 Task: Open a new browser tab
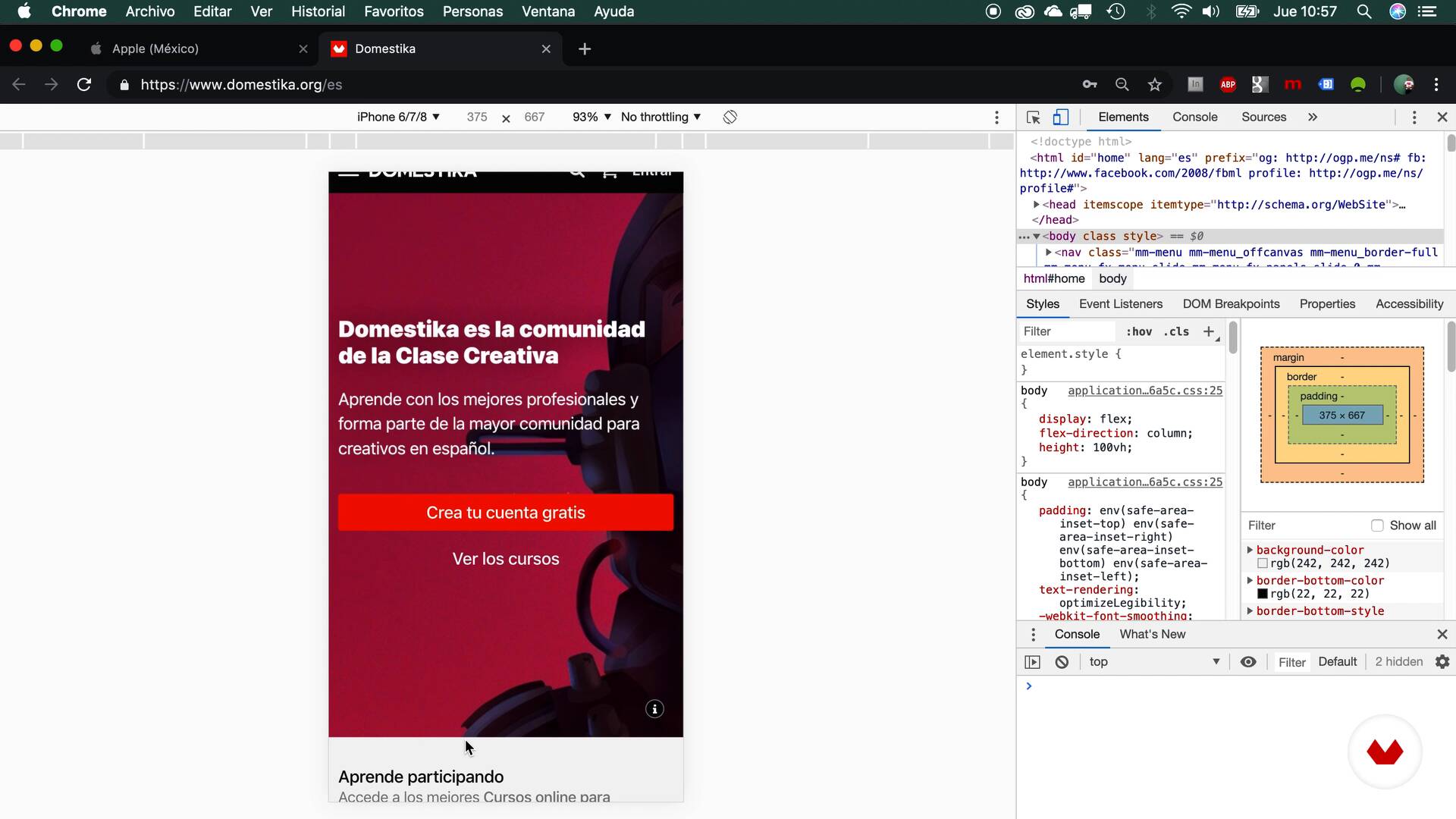point(585,49)
